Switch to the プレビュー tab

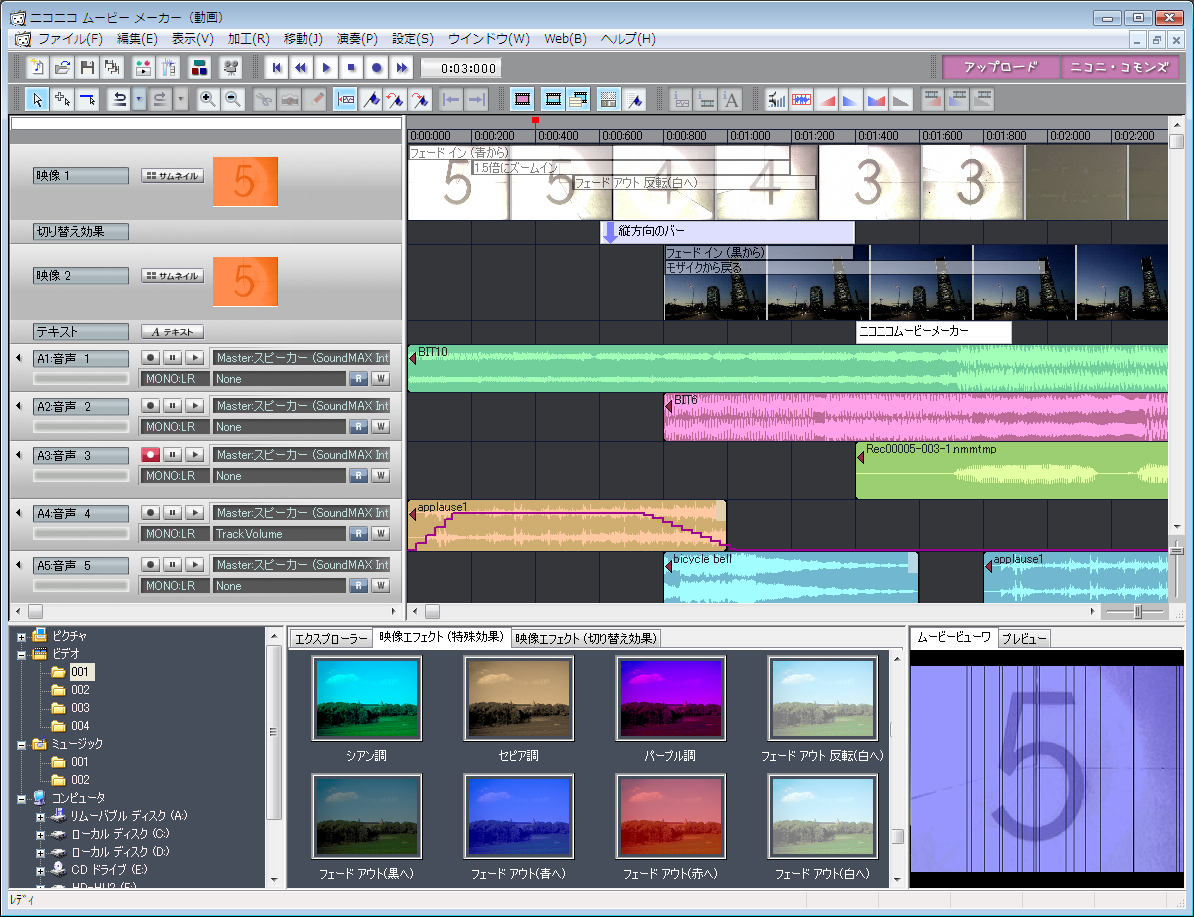(x=1023, y=638)
